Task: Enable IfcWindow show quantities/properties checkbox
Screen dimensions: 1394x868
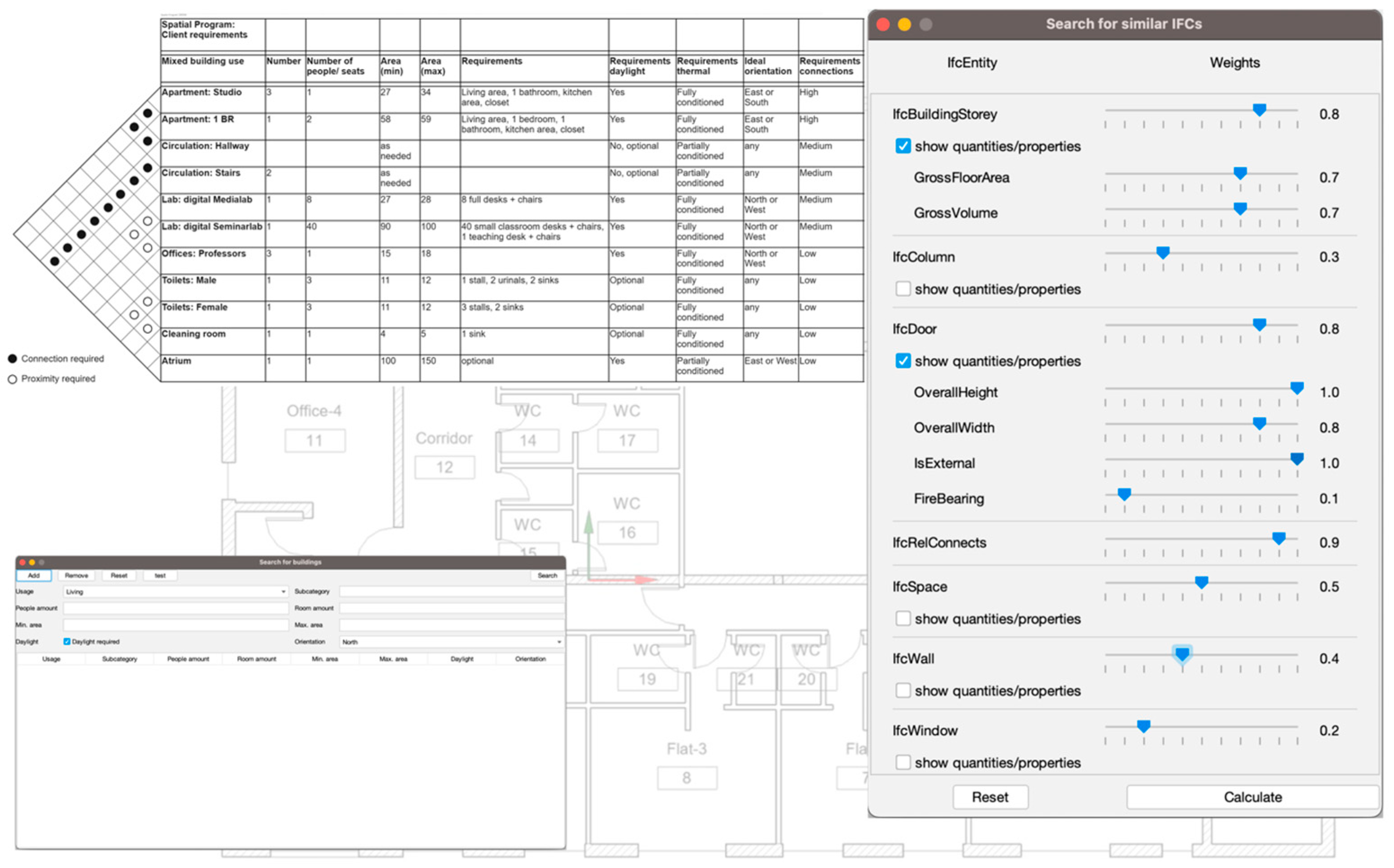Action: click(903, 762)
